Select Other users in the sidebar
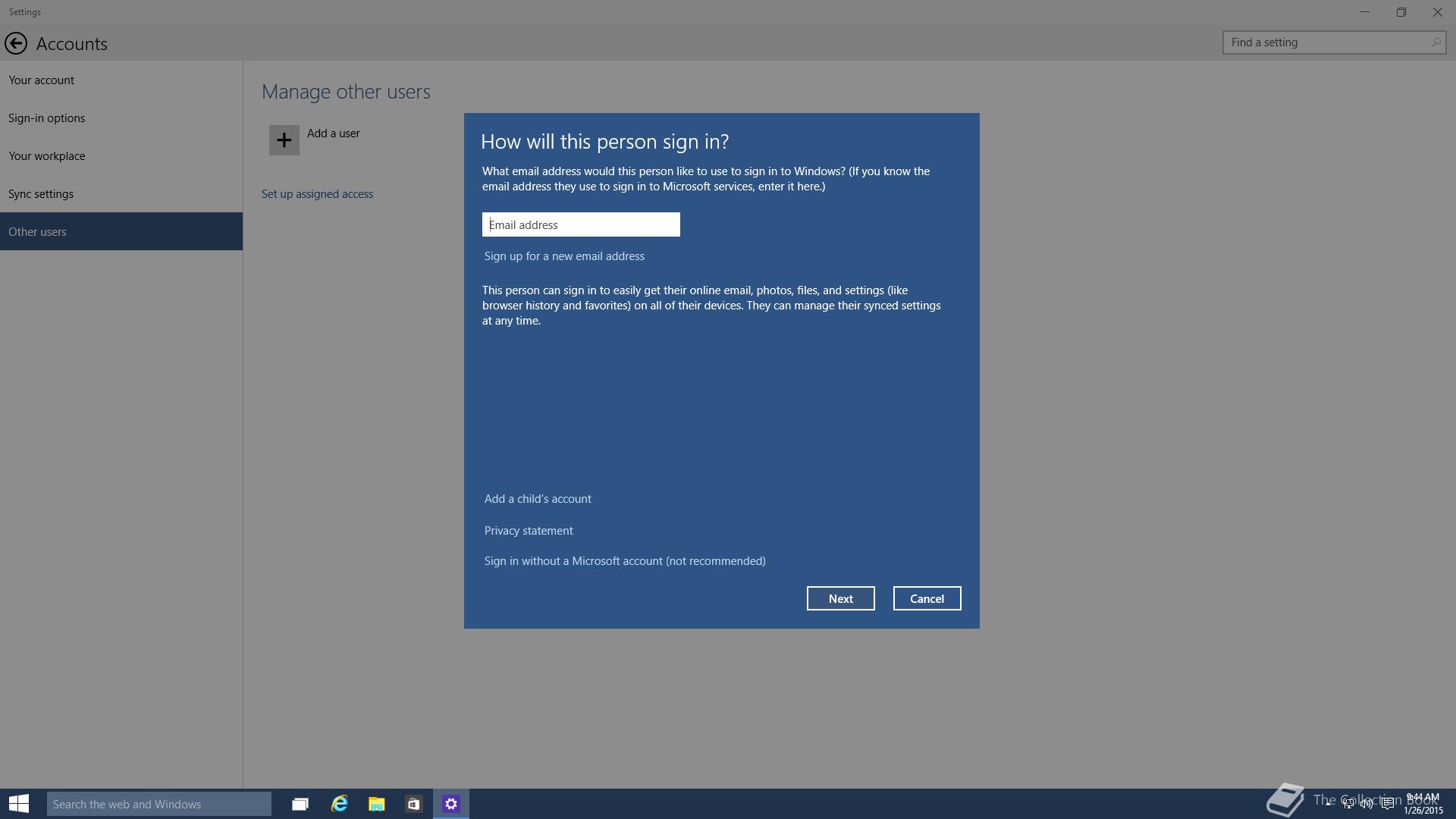This screenshot has width=1456, height=819. click(121, 231)
